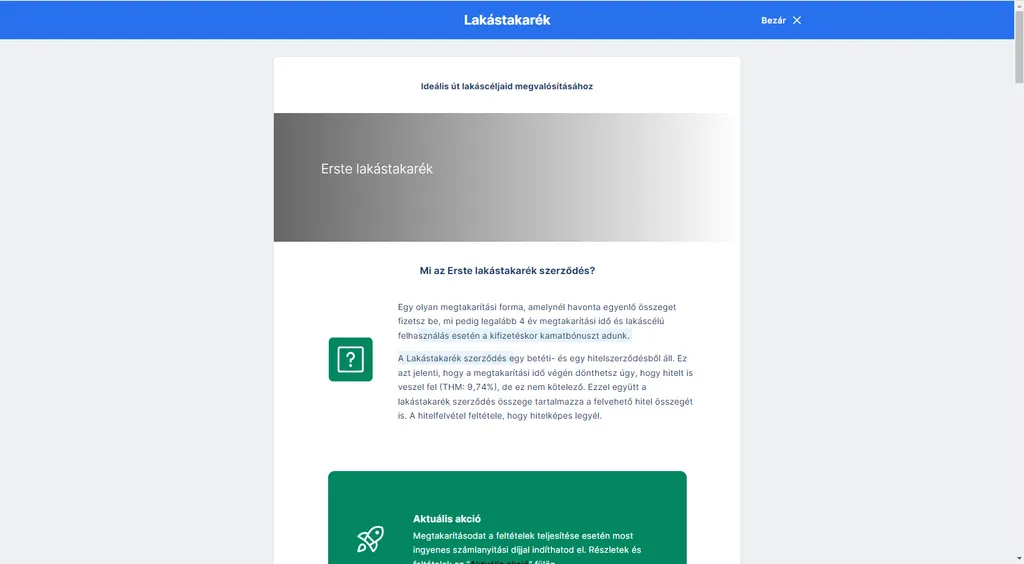Viewport: 1024px width, 564px height.
Task: Click the green question mark icon
Action: tap(350, 359)
